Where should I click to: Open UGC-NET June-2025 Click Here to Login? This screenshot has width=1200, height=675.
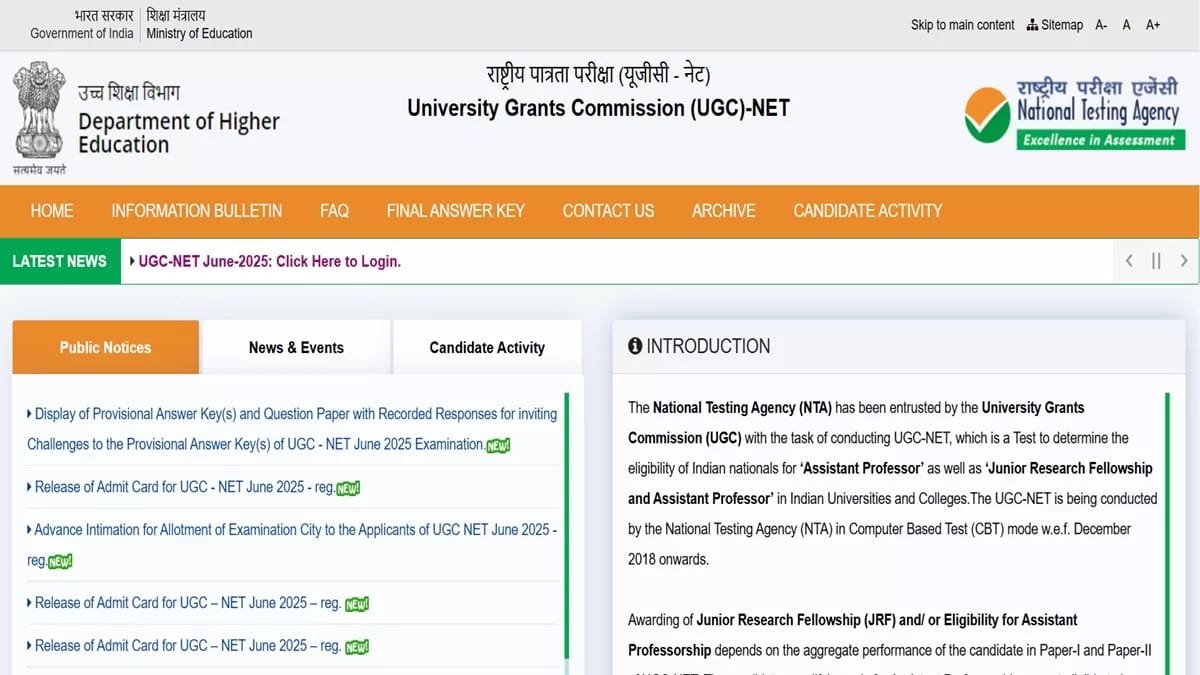(x=269, y=262)
